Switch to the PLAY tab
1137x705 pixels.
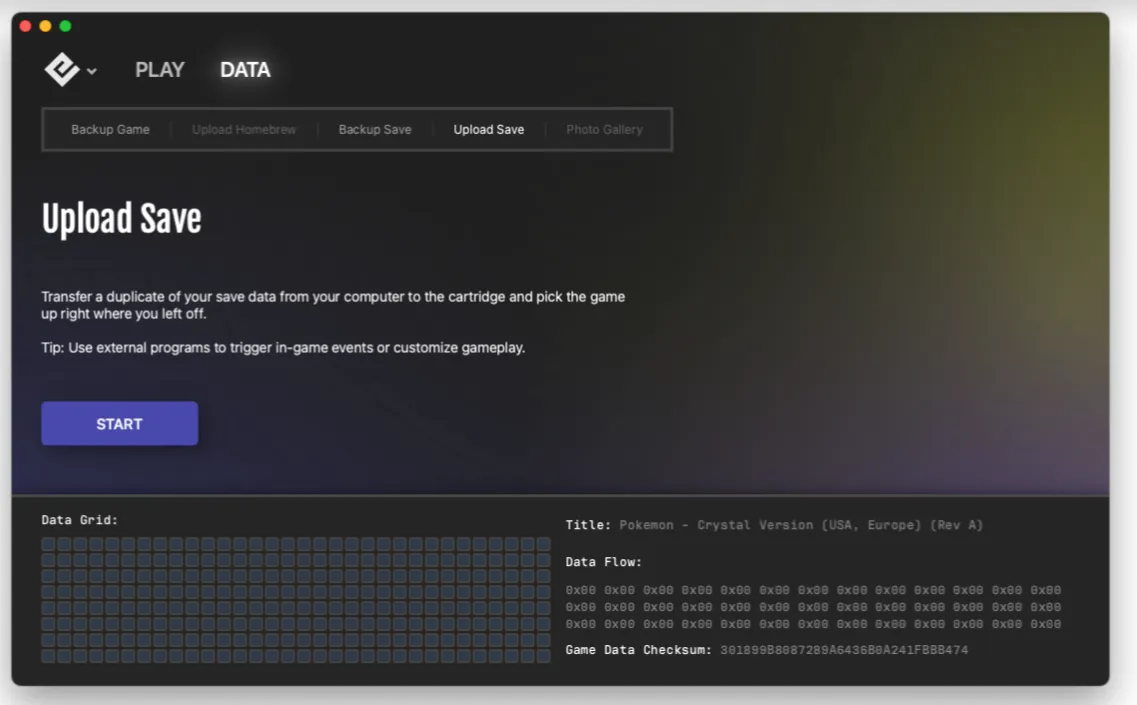tap(159, 70)
